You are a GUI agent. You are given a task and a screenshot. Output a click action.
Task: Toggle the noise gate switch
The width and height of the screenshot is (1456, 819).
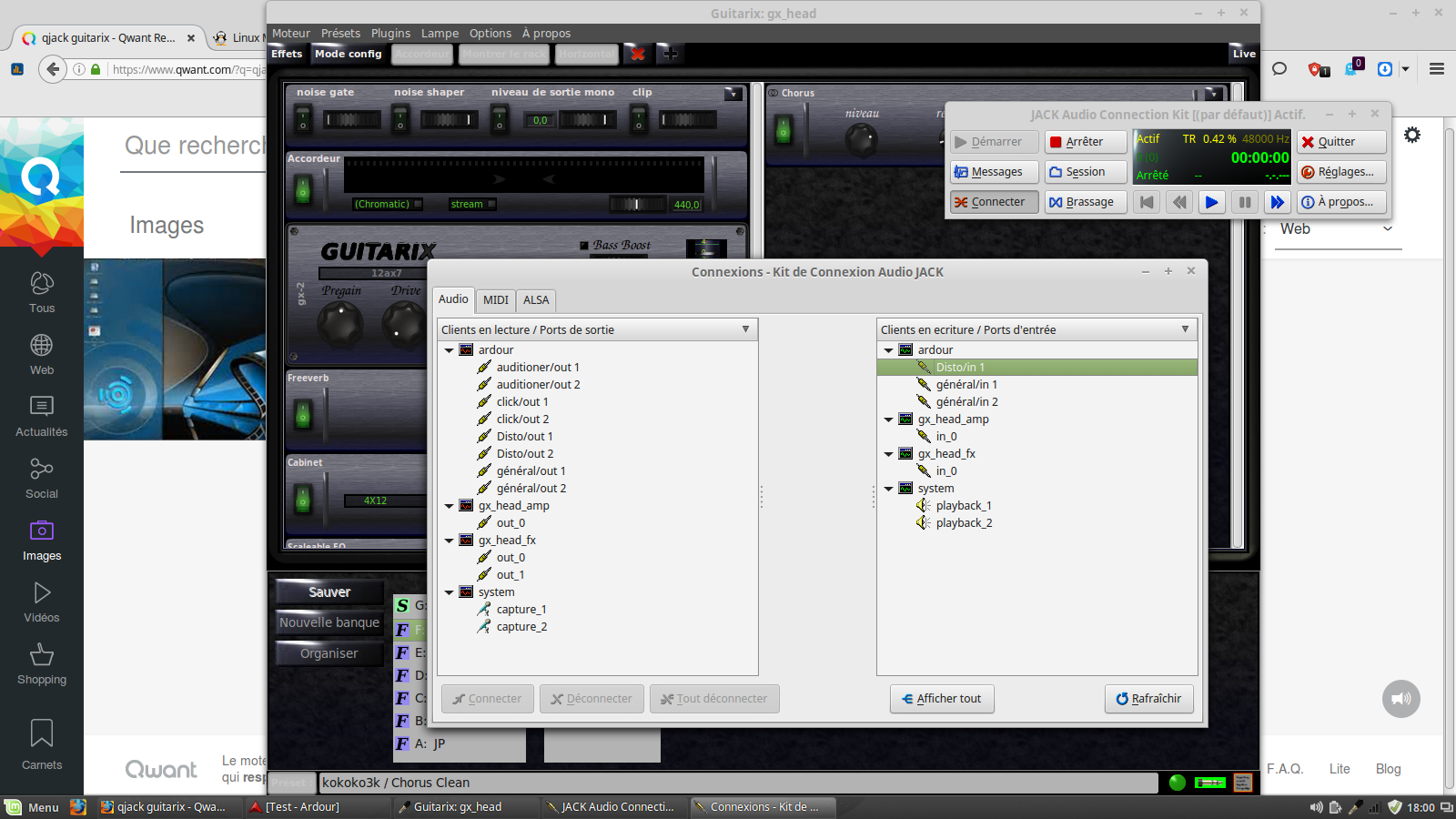[x=303, y=119]
